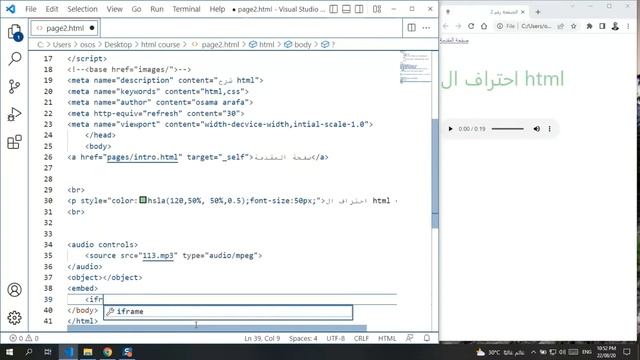Viewport: 640px width, 360px height.
Task: Open Accounts menu in activity bar
Action: [x=15, y=290]
